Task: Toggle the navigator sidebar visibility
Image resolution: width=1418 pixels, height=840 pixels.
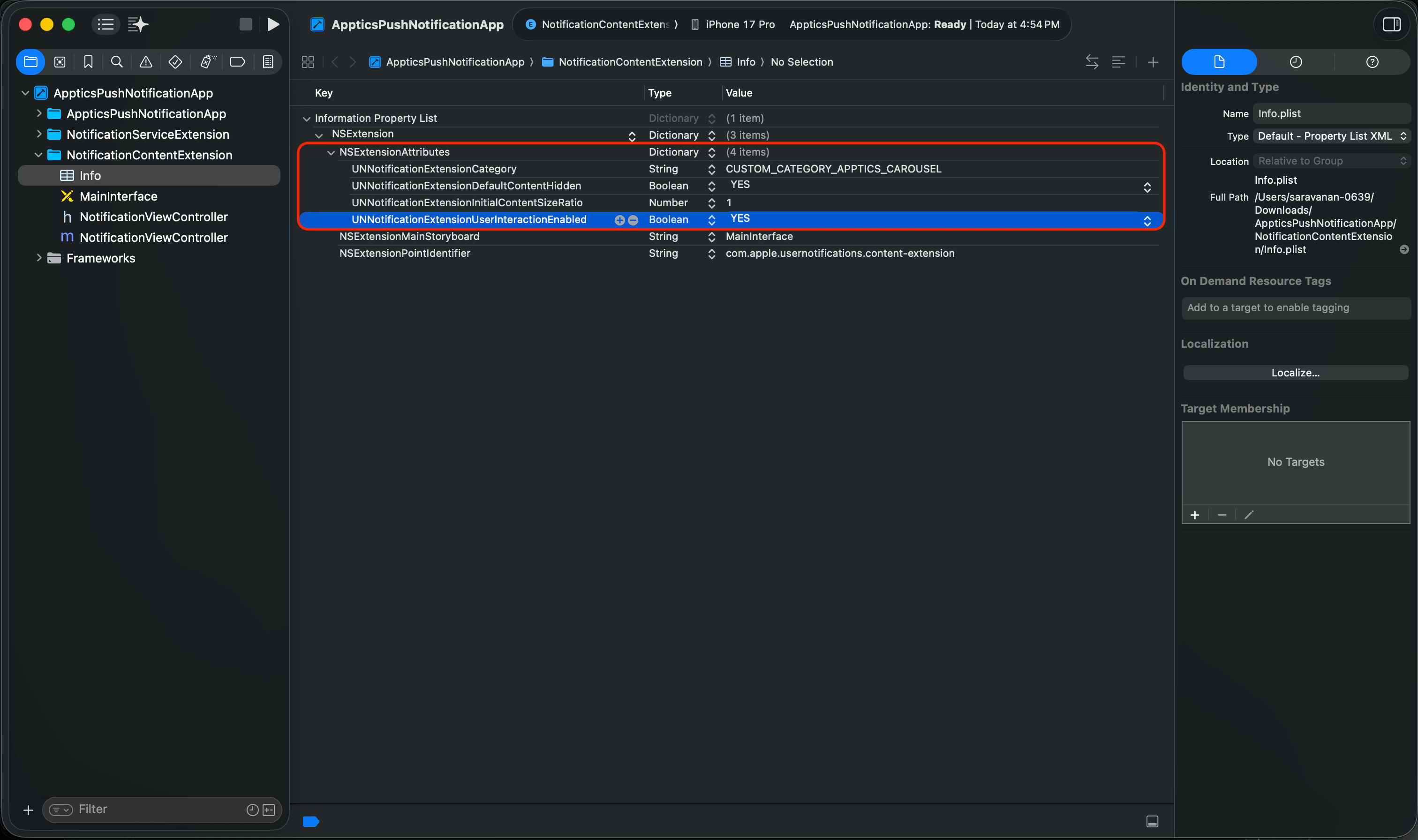Action: pyautogui.click(x=106, y=24)
